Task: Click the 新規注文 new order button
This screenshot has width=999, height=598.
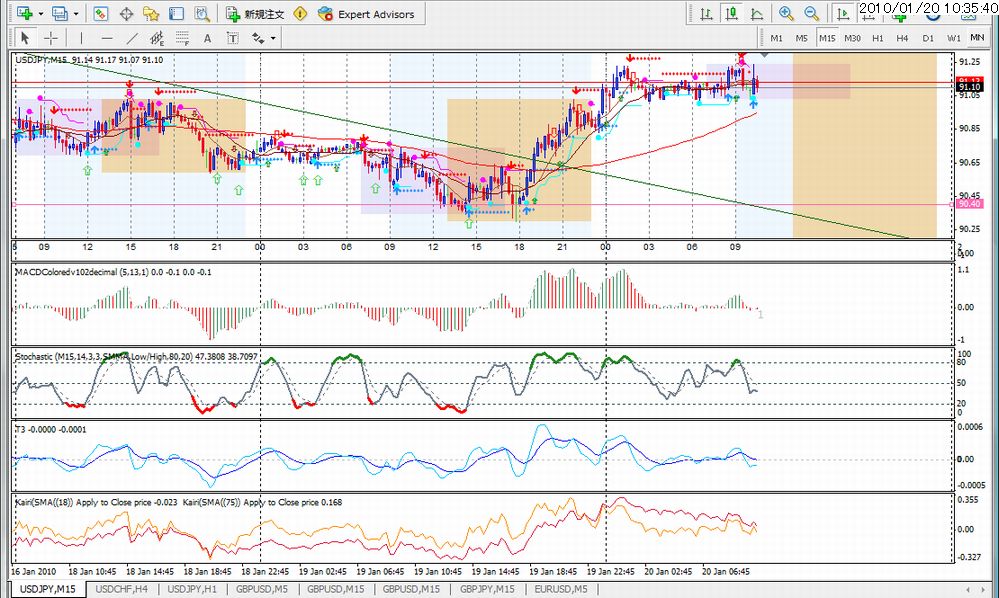Action: (255, 13)
